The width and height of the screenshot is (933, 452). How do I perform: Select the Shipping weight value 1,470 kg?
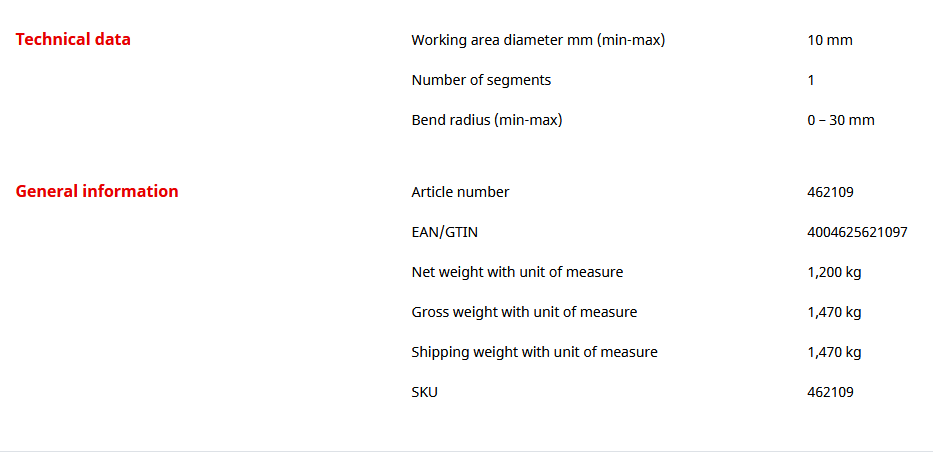[x=834, y=352]
